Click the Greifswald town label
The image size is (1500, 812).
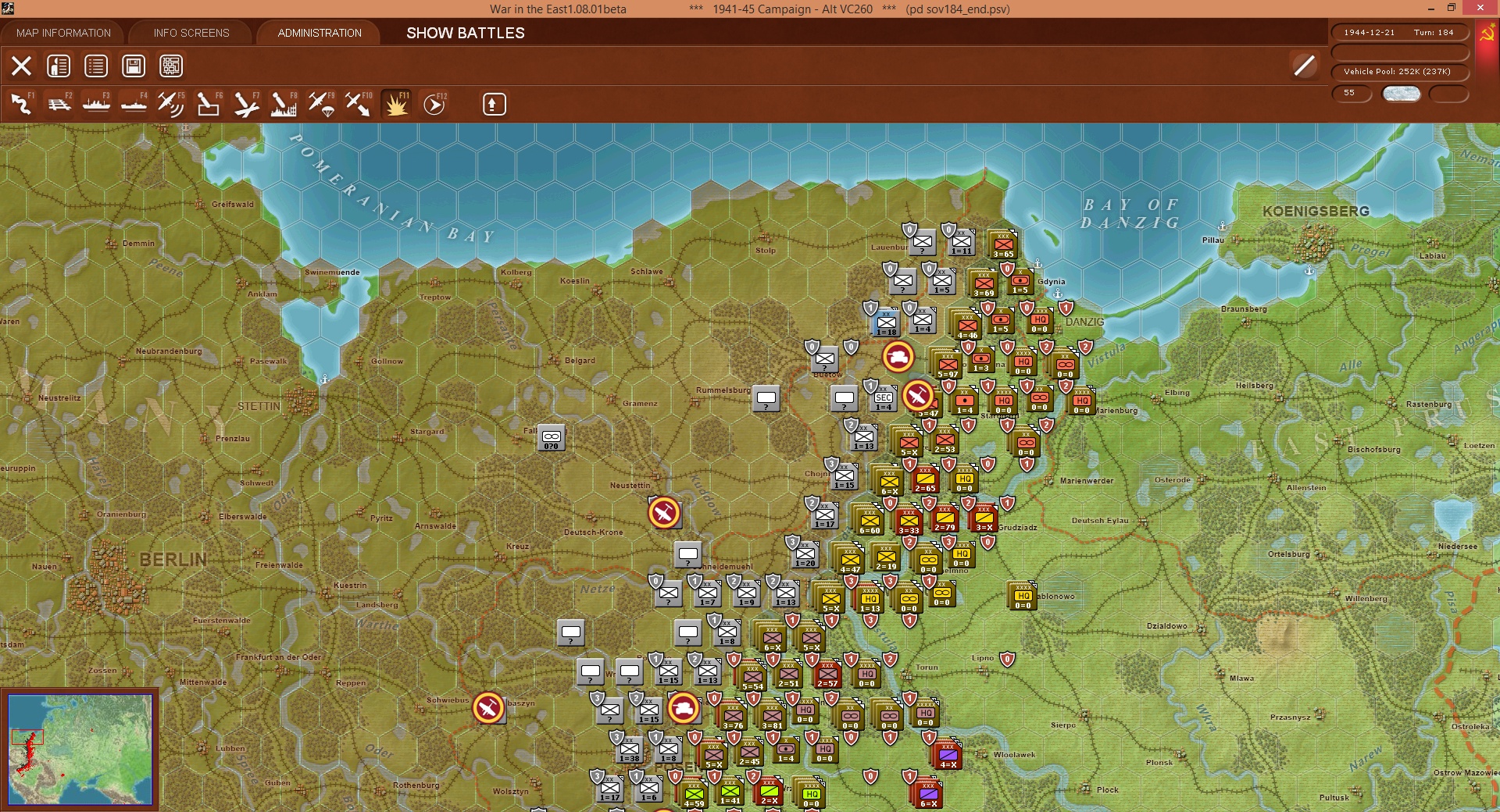coord(233,205)
